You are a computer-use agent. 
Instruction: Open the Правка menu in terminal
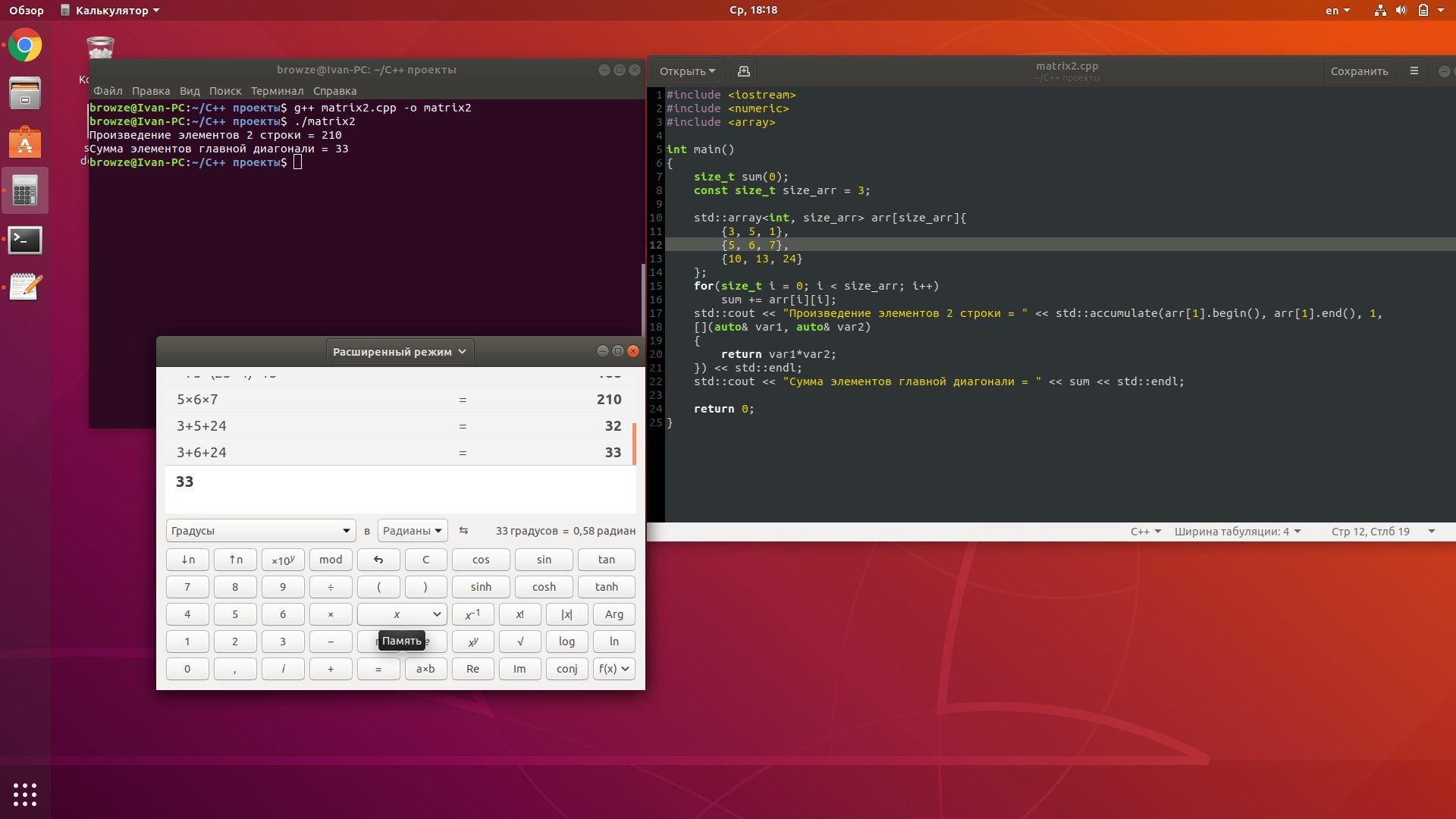(x=151, y=90)
